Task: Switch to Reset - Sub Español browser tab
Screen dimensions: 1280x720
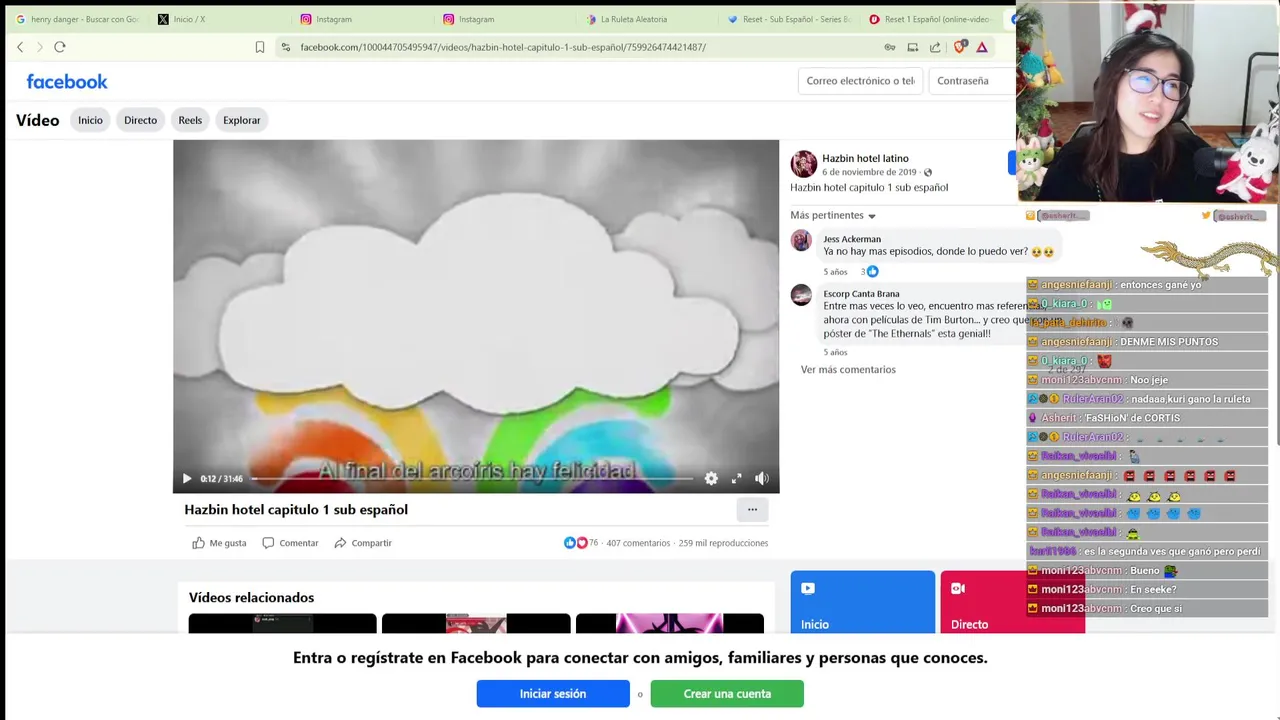Action: click(x=790, y=19)
